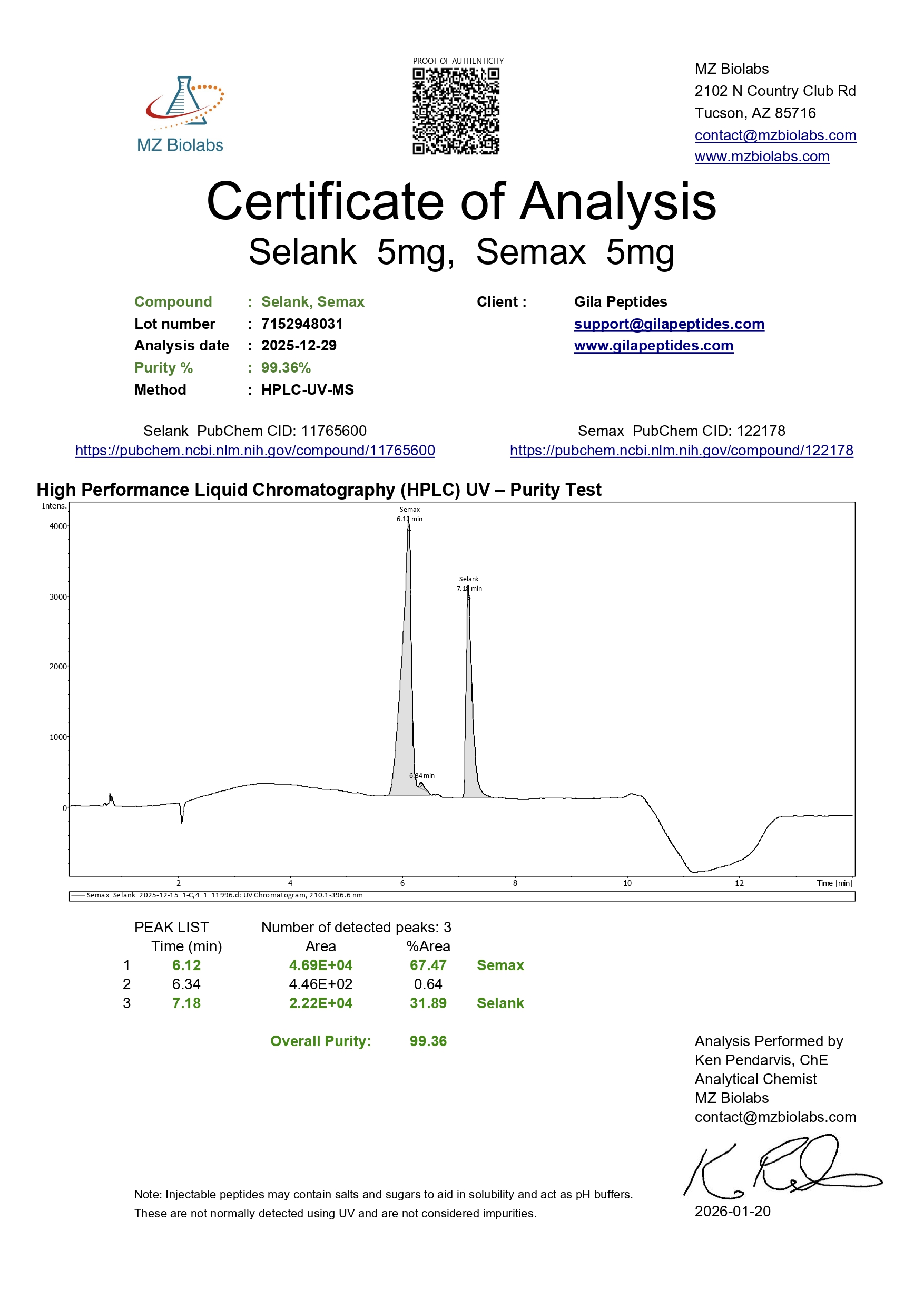Image resolution: width=924 pixels, height=1308 pixels.
Task: Click "Number of detected peaks: 3"
Action: [x=357, y=927]
